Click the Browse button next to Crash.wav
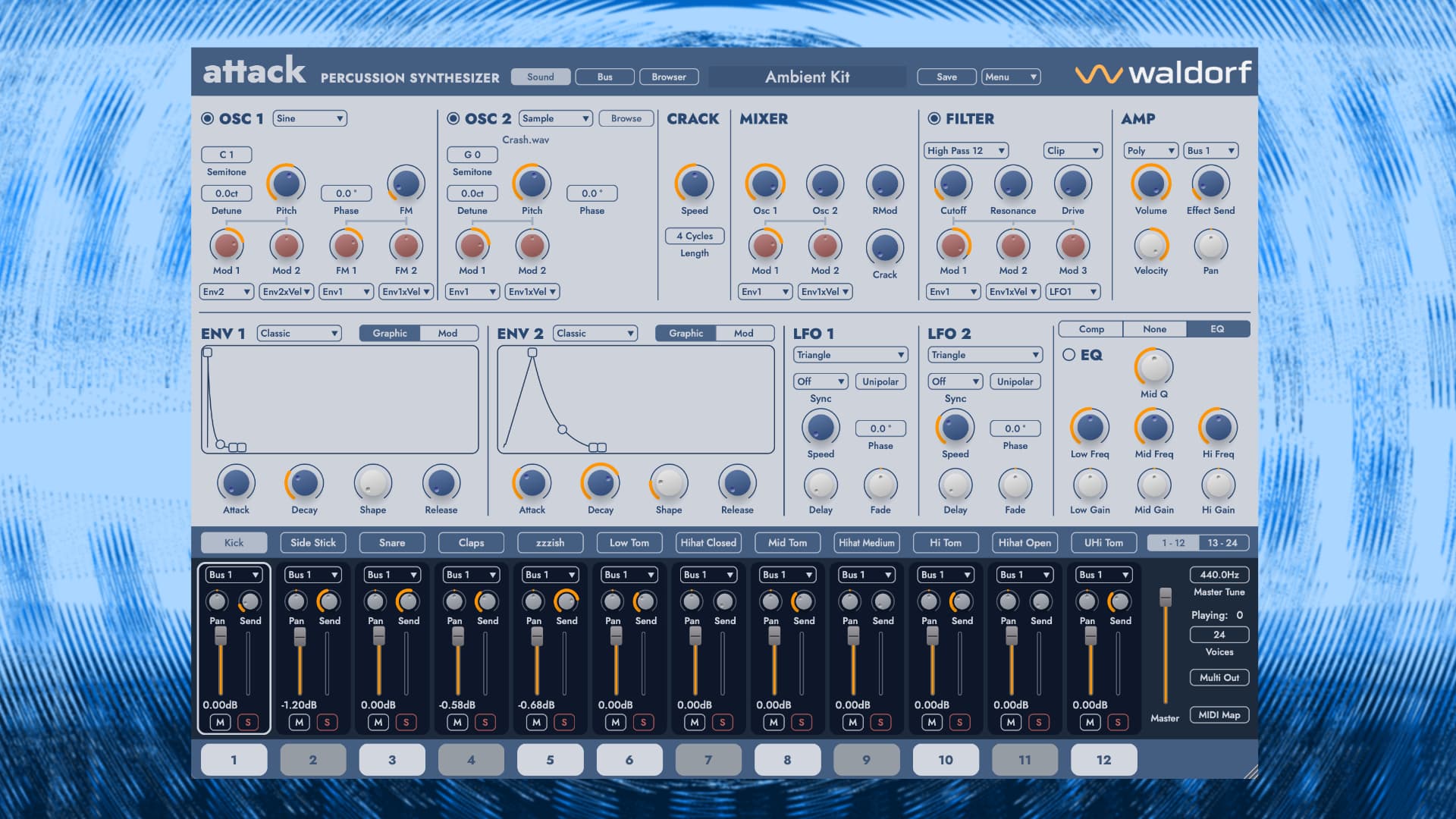Viewport: 1456px width, 819px height. tap(626, 118)
